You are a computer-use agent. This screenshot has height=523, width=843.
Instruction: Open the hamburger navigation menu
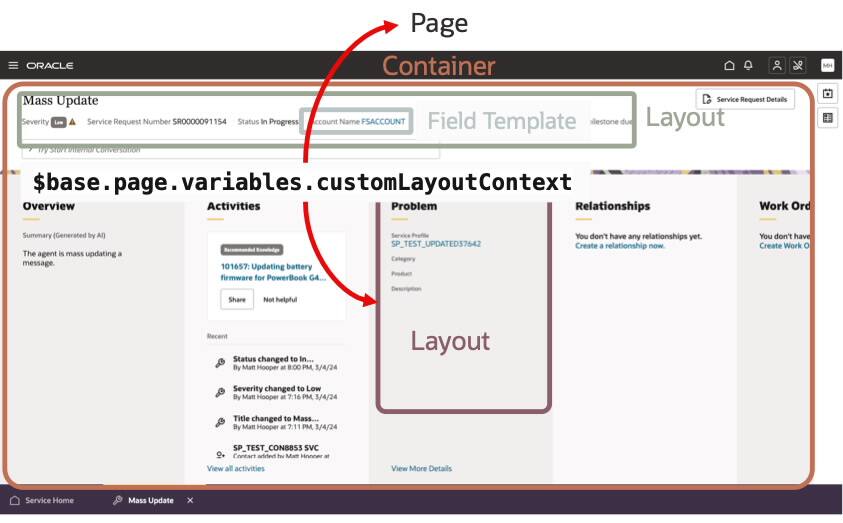13,65
